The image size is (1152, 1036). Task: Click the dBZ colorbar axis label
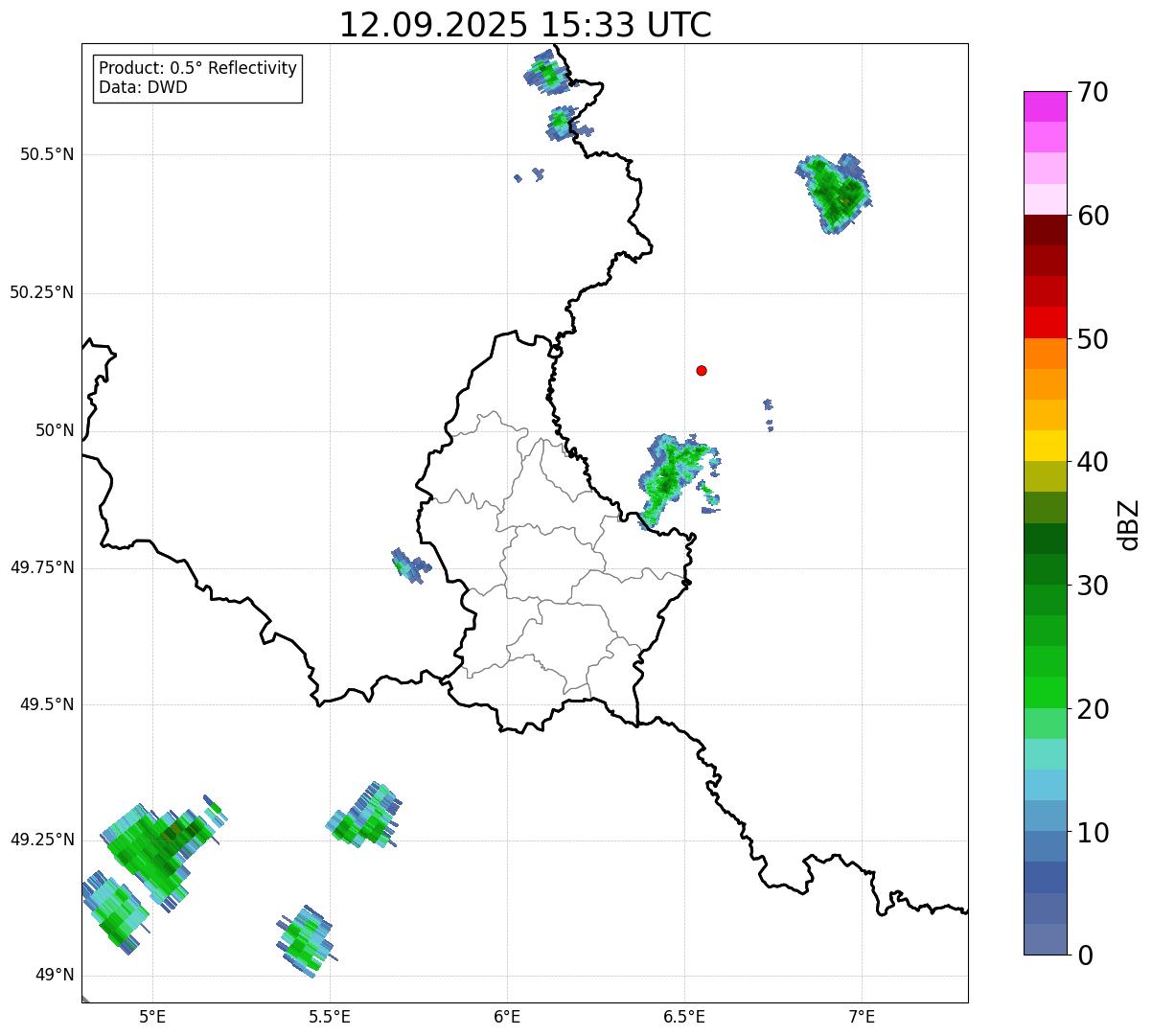point(1129,524)
